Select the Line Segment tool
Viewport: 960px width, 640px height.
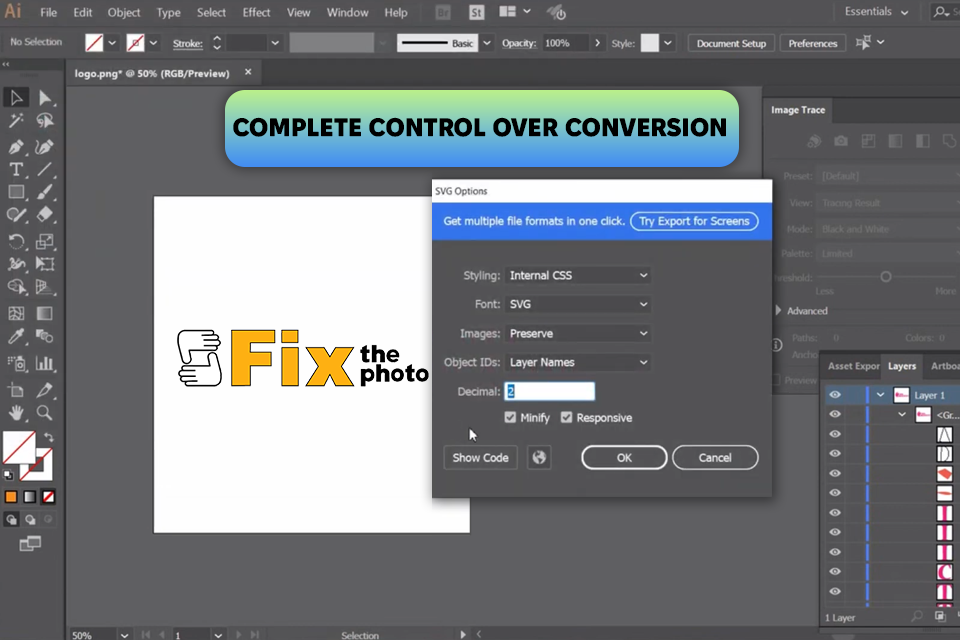tap(45, 170)
